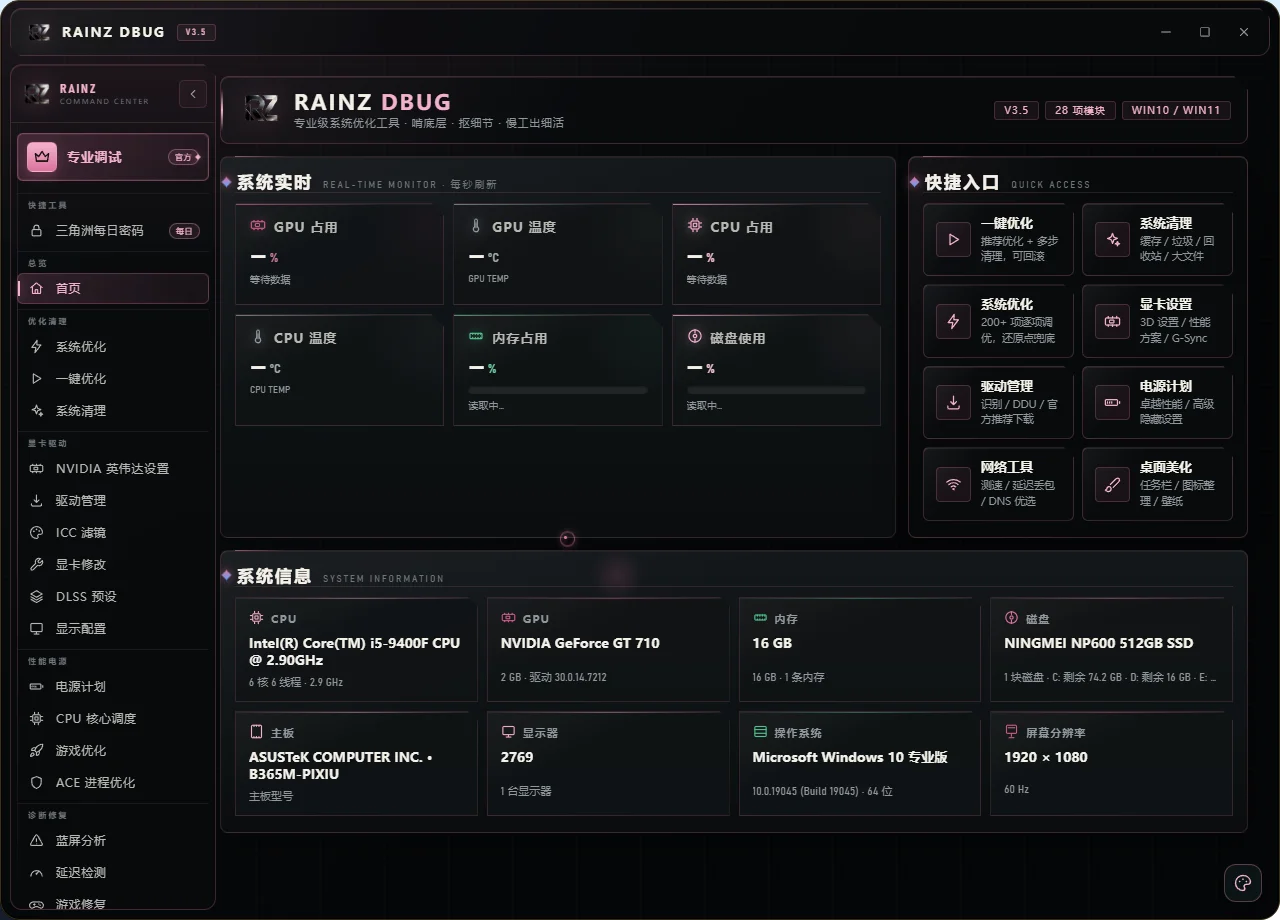The width and height of the screenshot is (1280, 920).
Task: Click the 内存占用 progress bar
Action: [557, 390]
